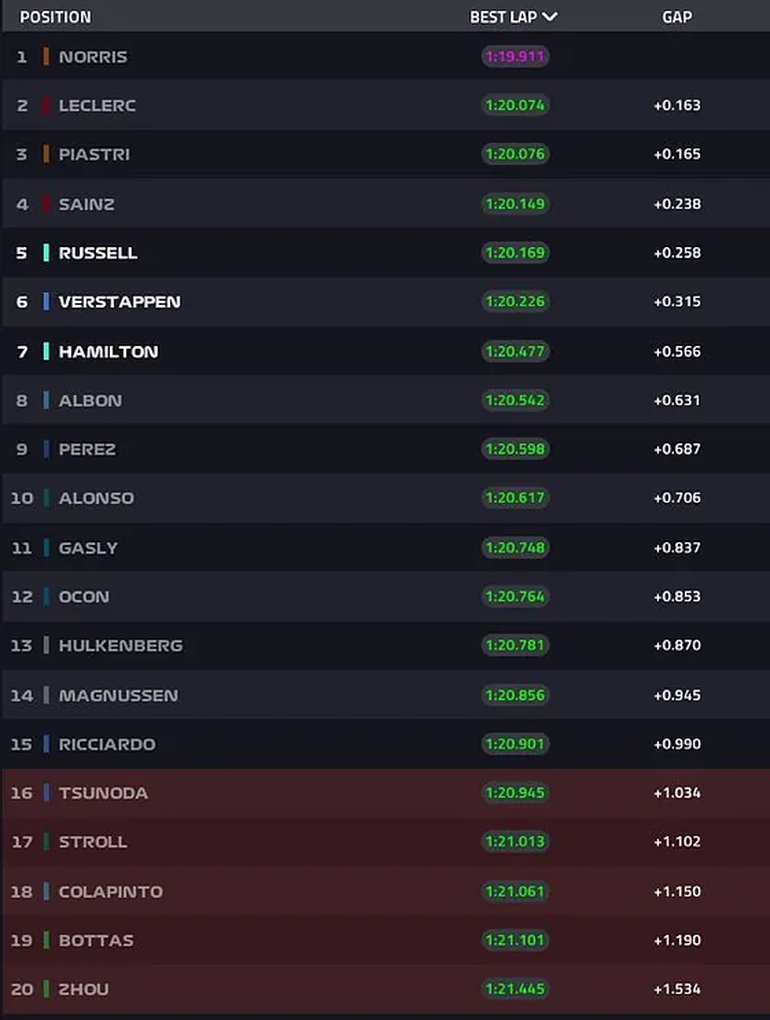
Task: Click the red team color bar beside Leclerc
Action: (x=46, y=105)
